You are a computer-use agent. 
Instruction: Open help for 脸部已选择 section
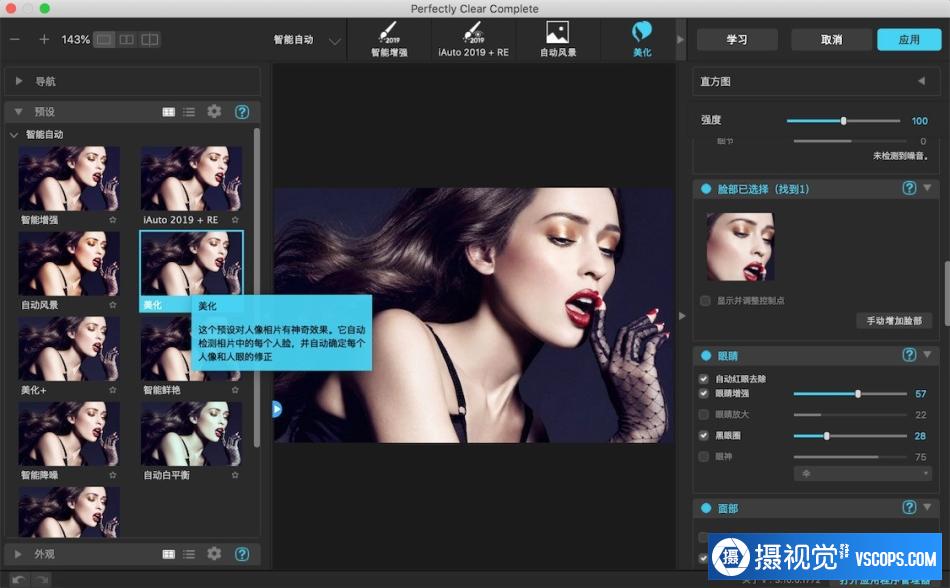click(909, 188)
